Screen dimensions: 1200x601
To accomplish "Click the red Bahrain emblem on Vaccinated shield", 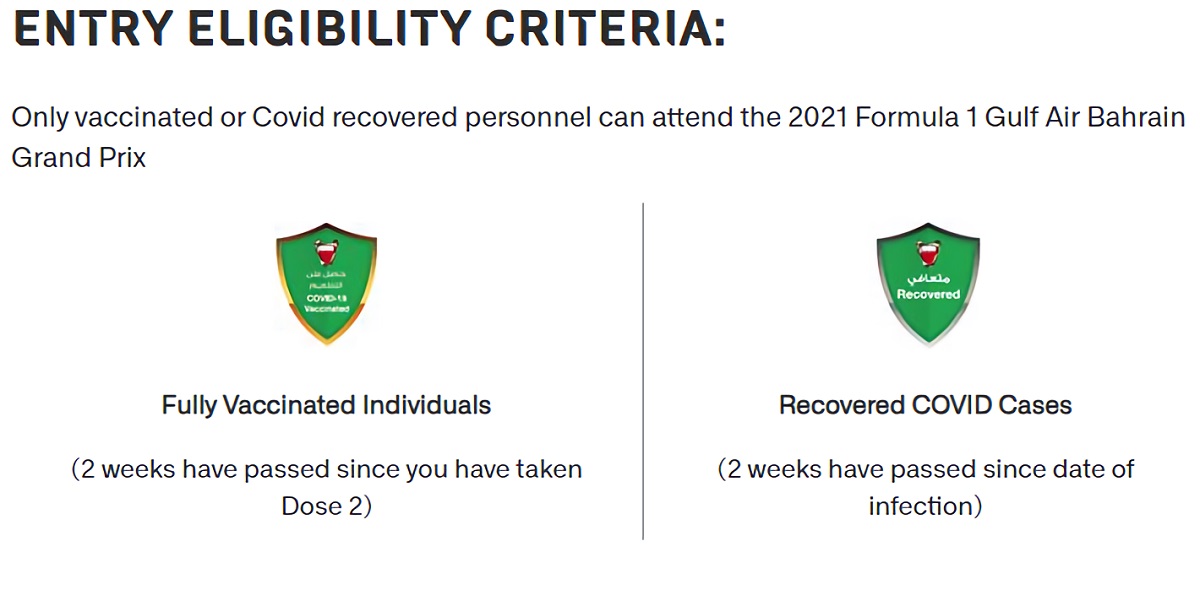I will click(326, 251).
